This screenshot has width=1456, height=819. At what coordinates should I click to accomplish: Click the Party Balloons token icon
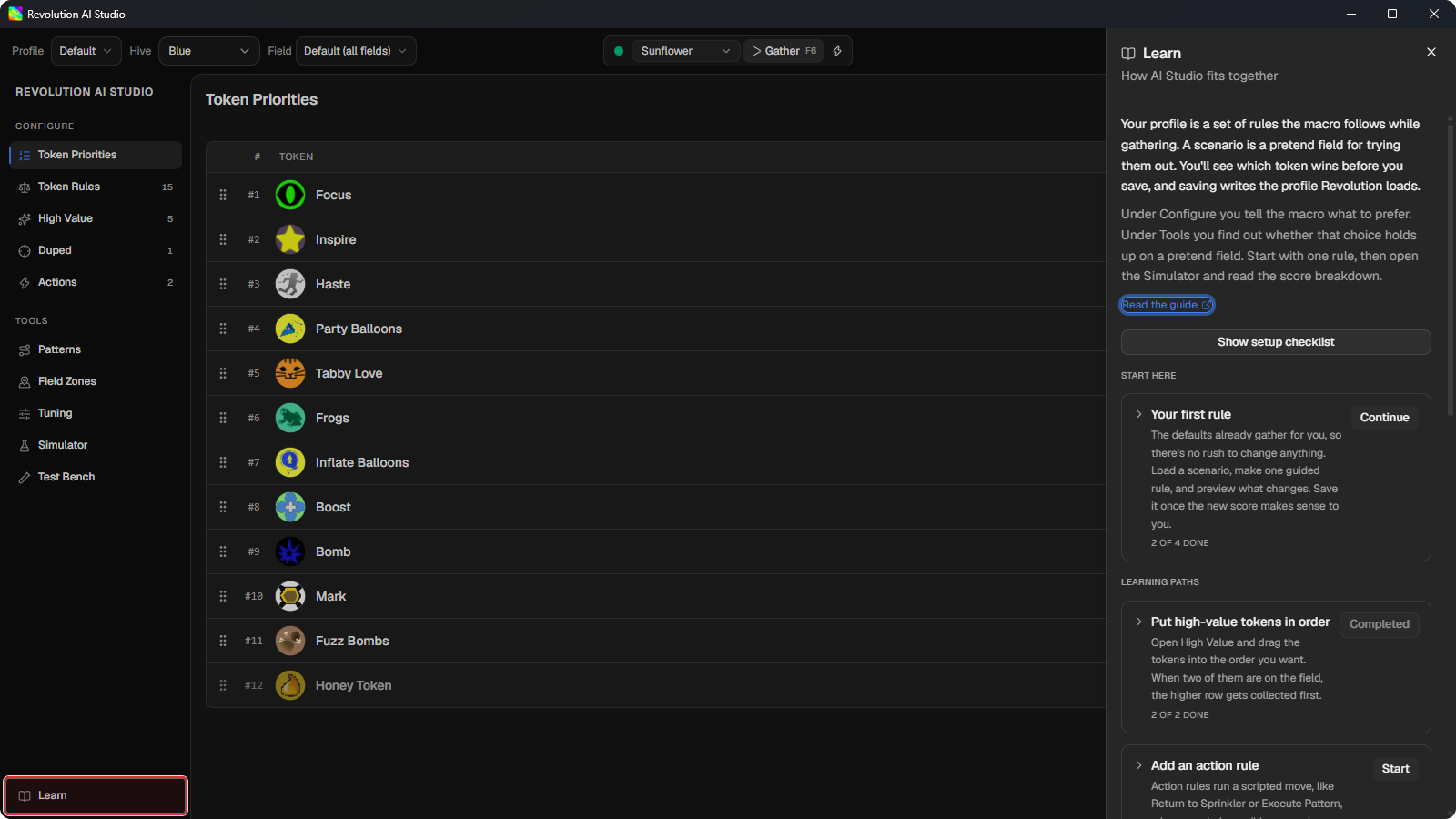click(x=290, y=329)
